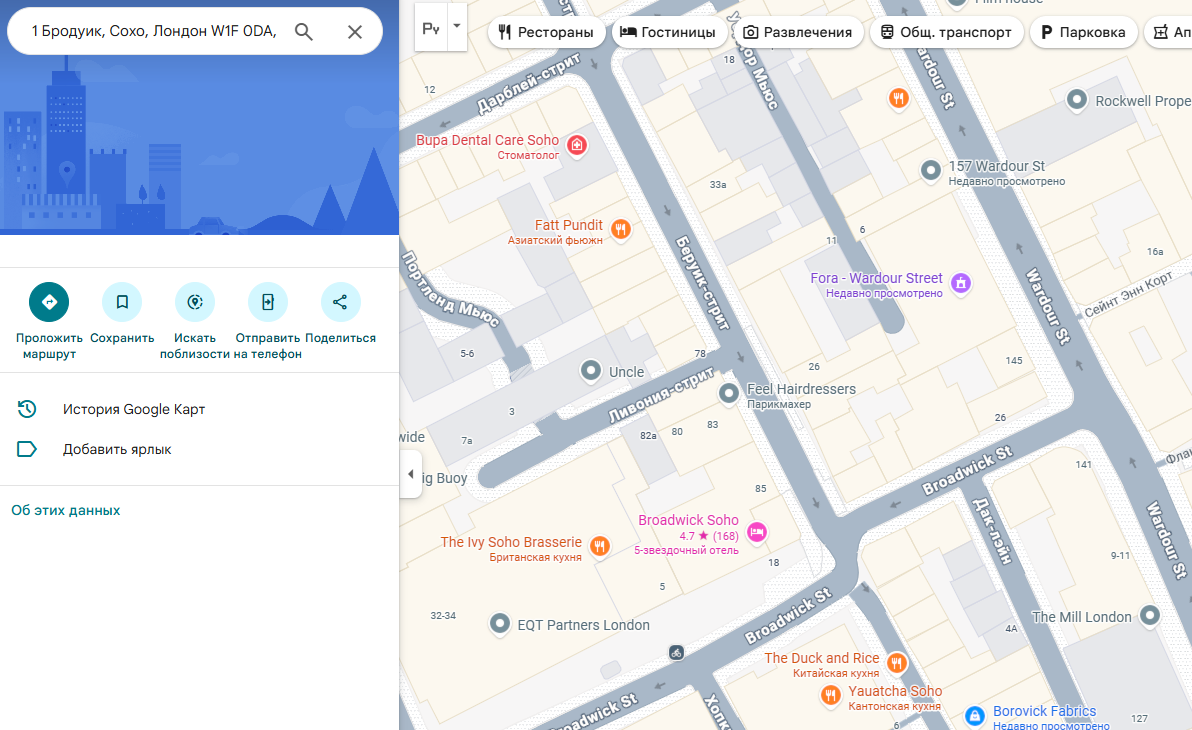Click the parking P quick-filter button

pyautogui.click(x=430, y=29)
